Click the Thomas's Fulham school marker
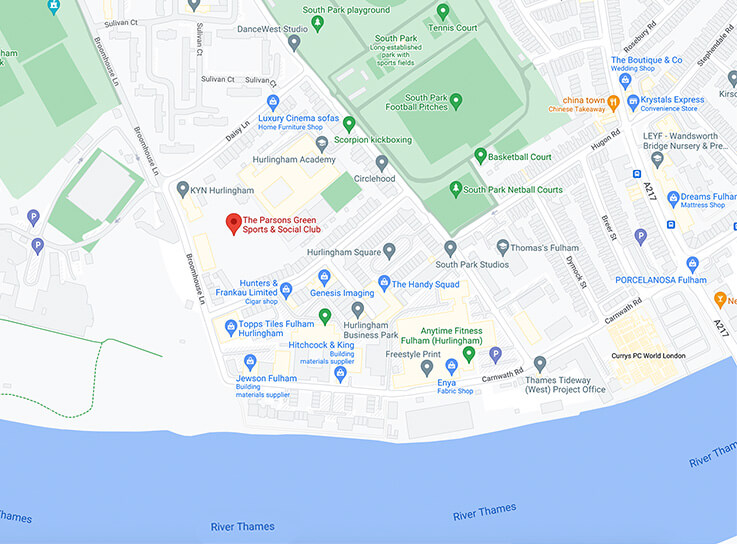 tap(502, 247)
